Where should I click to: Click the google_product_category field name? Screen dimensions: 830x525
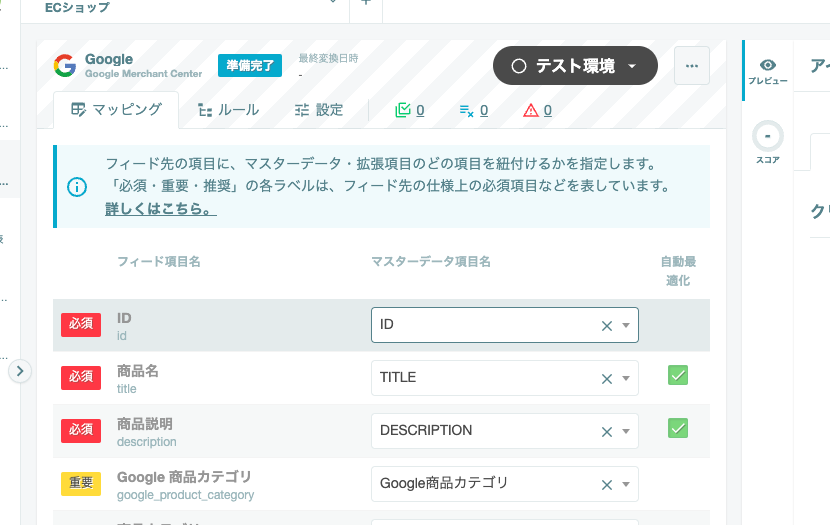tap(185, 495)
